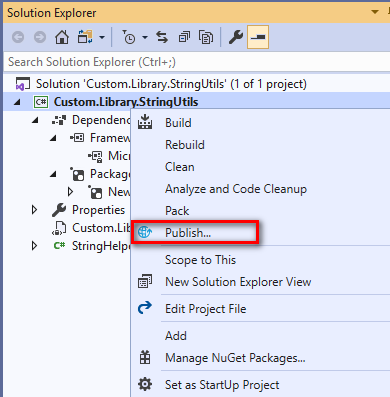Switch views with the folder view icon
Image resolution: width=390 pixels, height=397 pixels.
(x=85, y=37)
